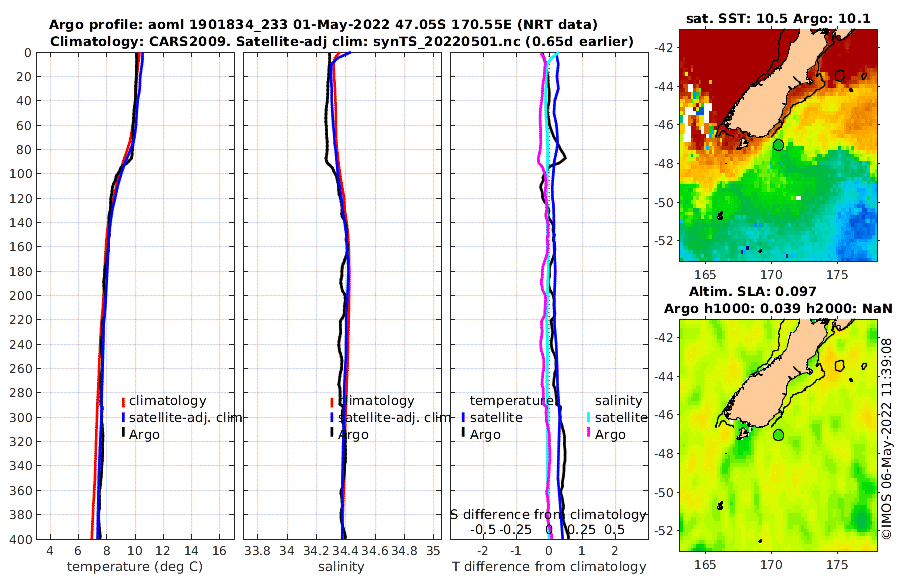The width and height of the screenshot is (900, 580).
Task: Click the 'S difference from climatology' label
Action: coord(548,515)
